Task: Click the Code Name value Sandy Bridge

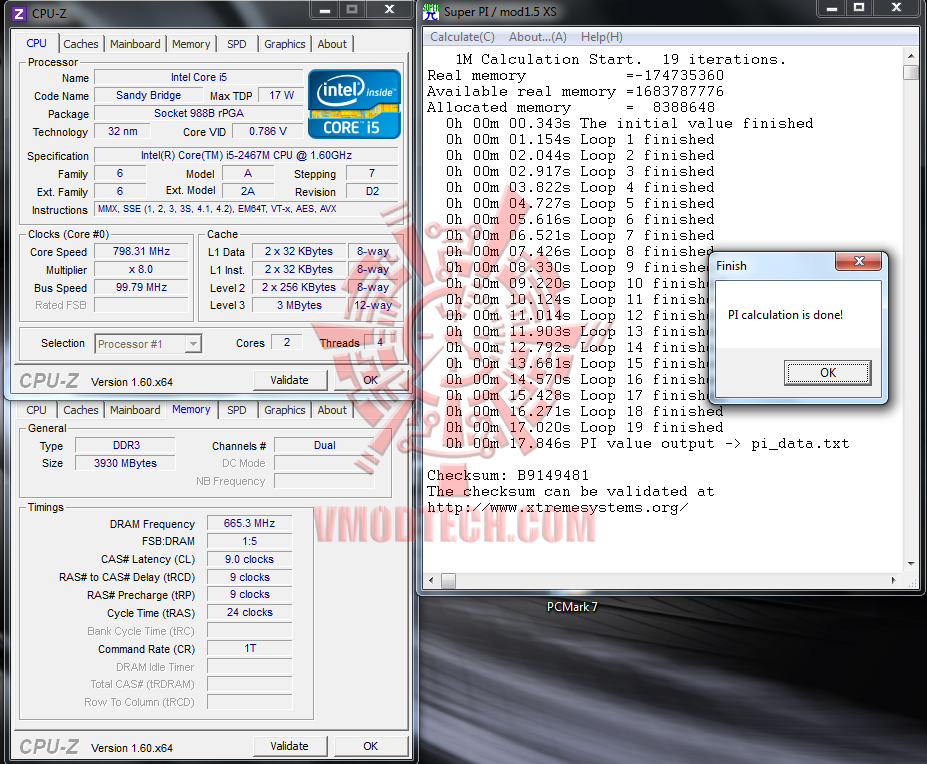Action: click(x=148, y=95)
